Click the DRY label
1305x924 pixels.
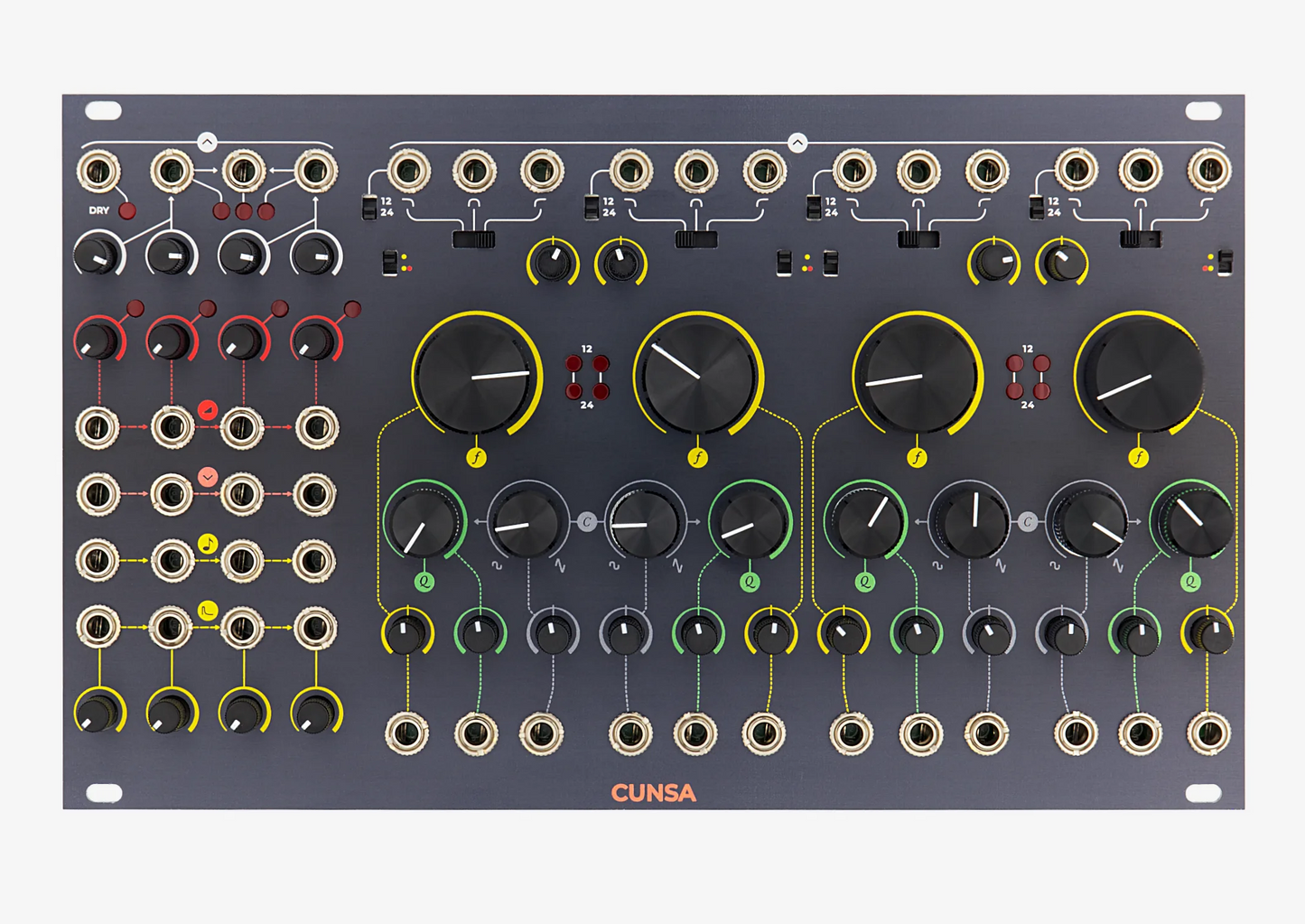(98, 210)
